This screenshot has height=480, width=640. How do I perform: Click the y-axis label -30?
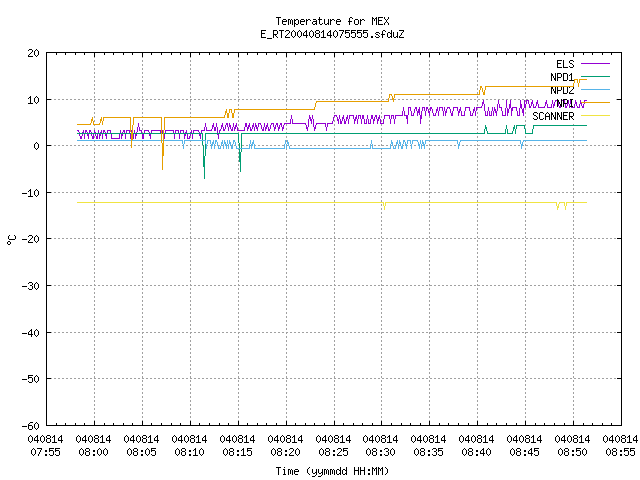coord(31,286)
